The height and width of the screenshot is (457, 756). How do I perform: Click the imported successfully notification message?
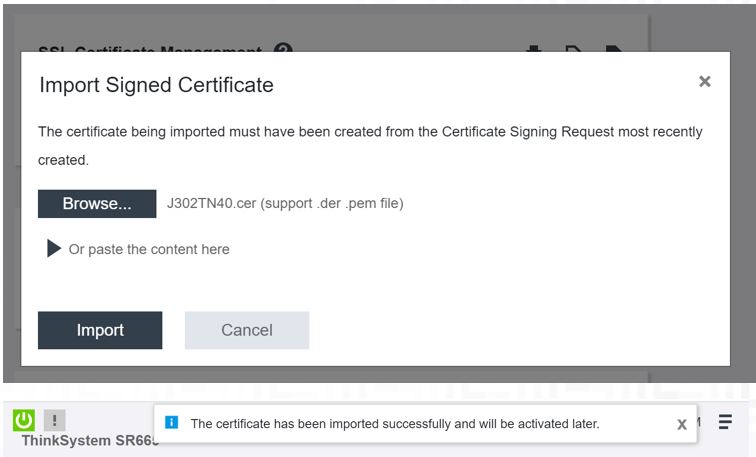coord(395,424)
